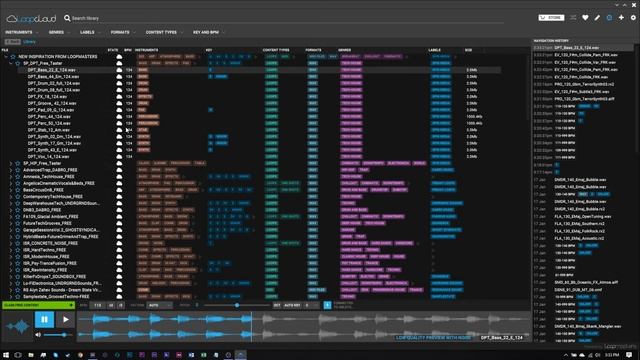Screen dimensions: 640x360
Task: Star the DNB3_DABRO_FREE pack
Action: click(17, 210)
